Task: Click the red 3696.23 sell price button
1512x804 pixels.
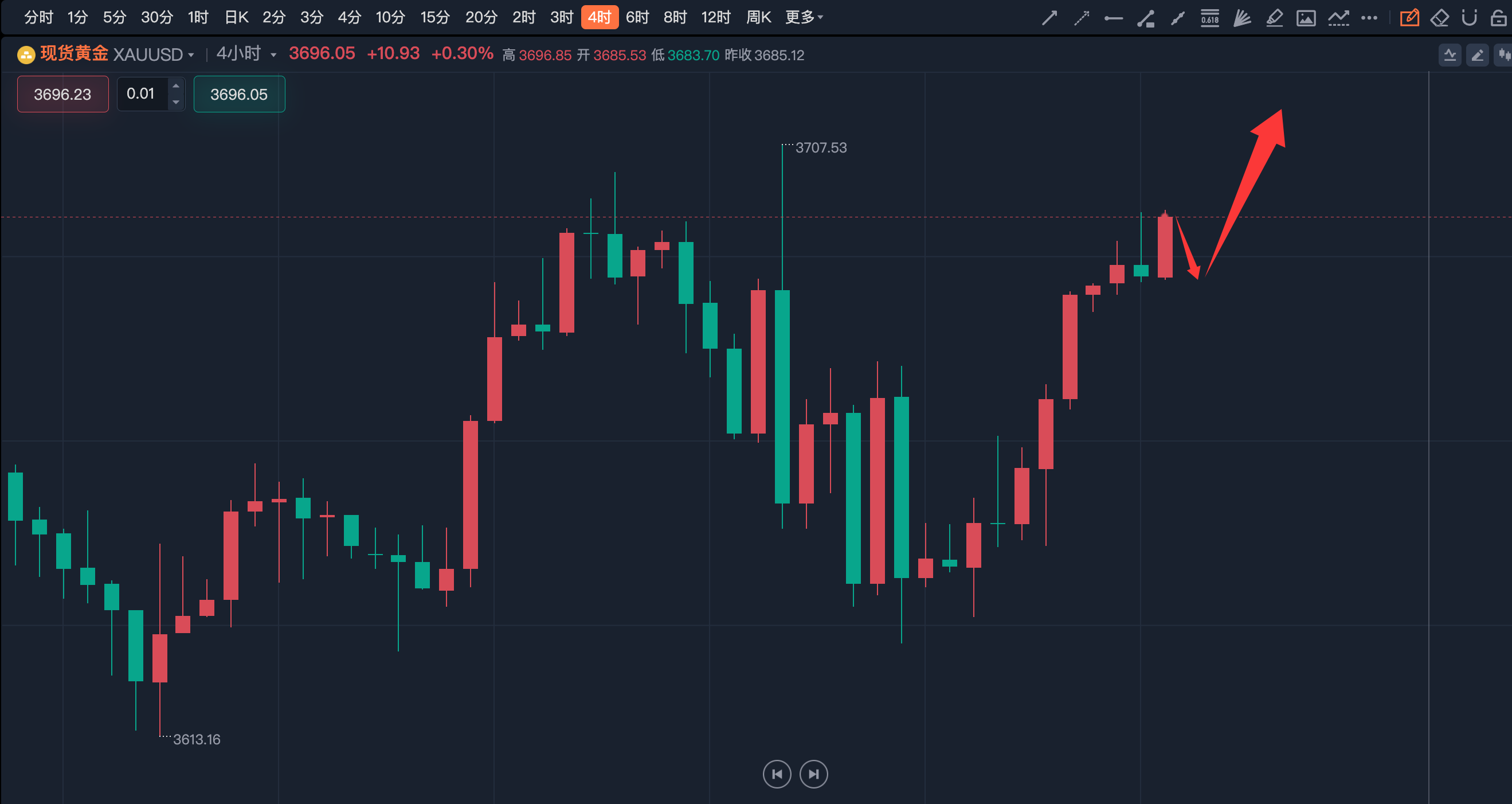Action: pyautogui.click(x=63, y=94)
